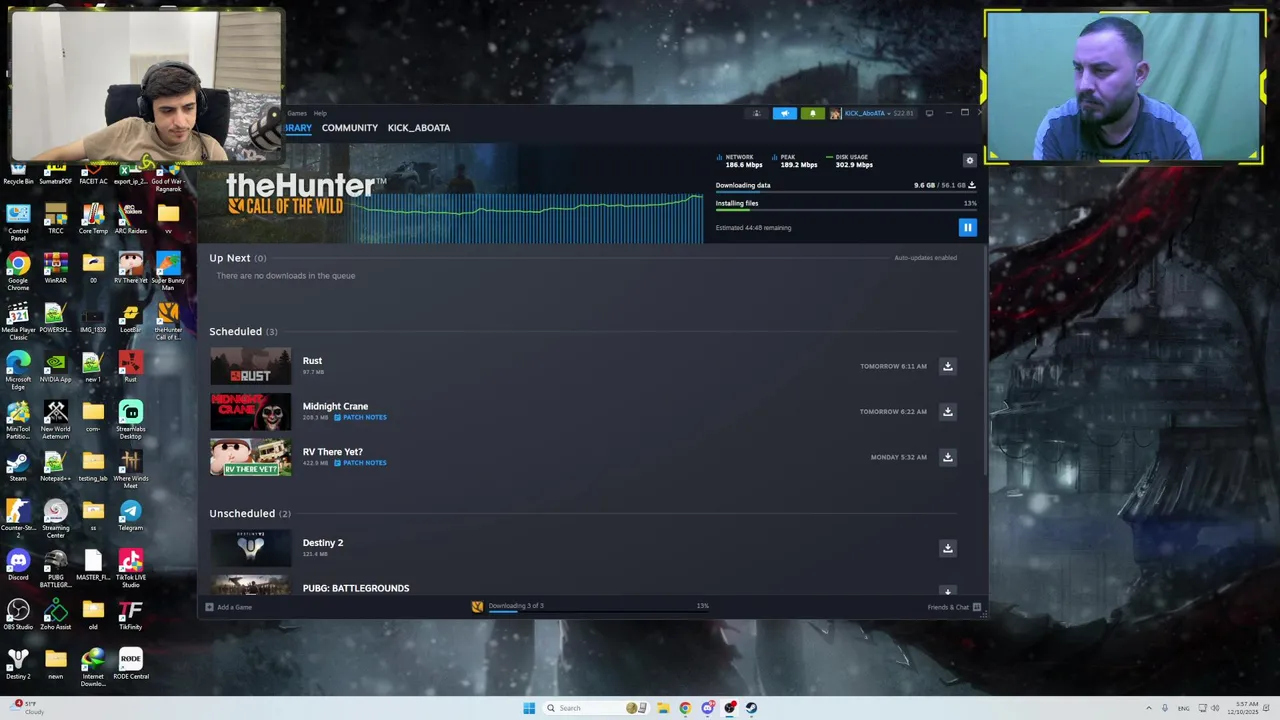Open the KICK_ABOATA profile tab
1280x720 pixels.
(419, 128)
